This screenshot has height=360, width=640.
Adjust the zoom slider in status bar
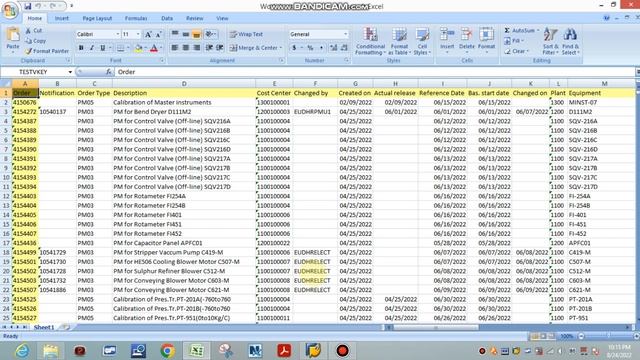tap(608, 336)
